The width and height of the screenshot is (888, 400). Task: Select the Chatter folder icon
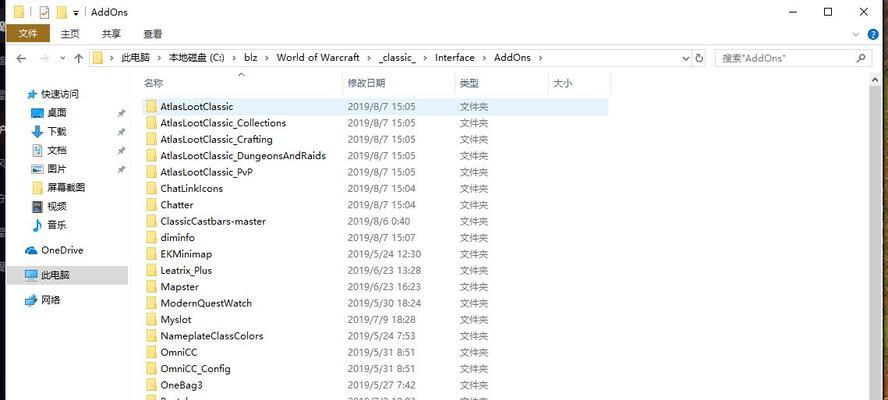click(x=151, y=205)
